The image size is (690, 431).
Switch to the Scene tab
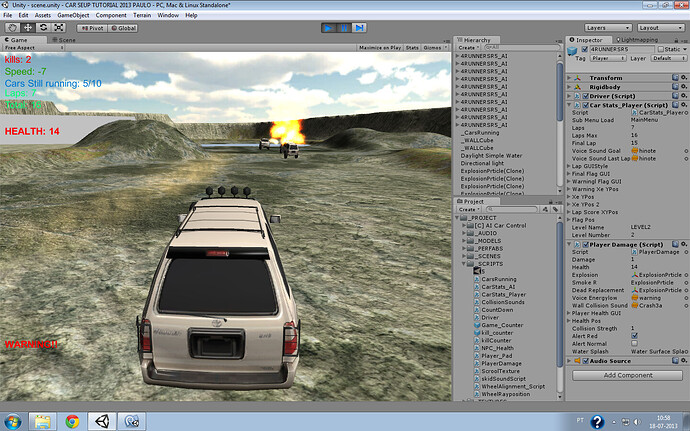click(64, 40)
